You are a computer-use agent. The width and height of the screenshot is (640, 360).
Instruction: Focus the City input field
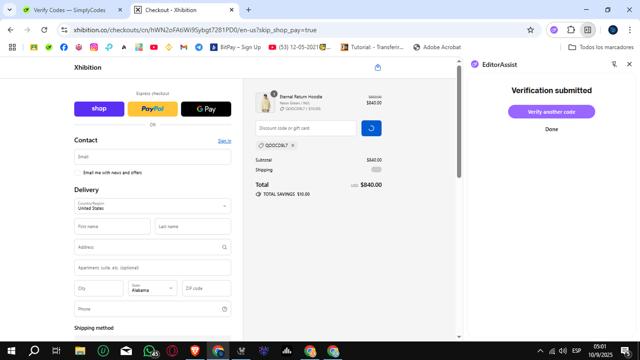coord(99,288)
